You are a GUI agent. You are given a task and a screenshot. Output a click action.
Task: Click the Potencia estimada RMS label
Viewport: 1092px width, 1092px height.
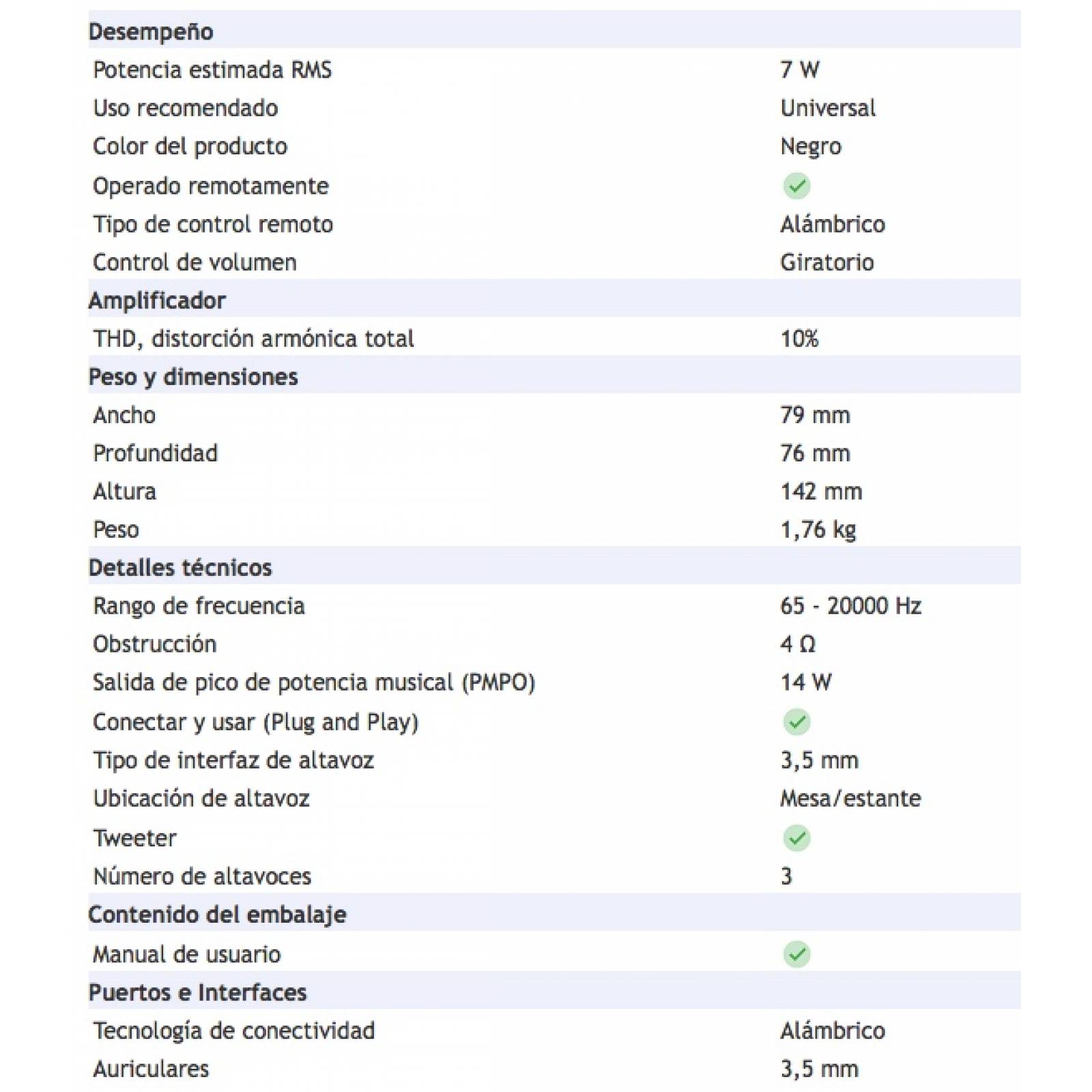(x=212, y=70)
